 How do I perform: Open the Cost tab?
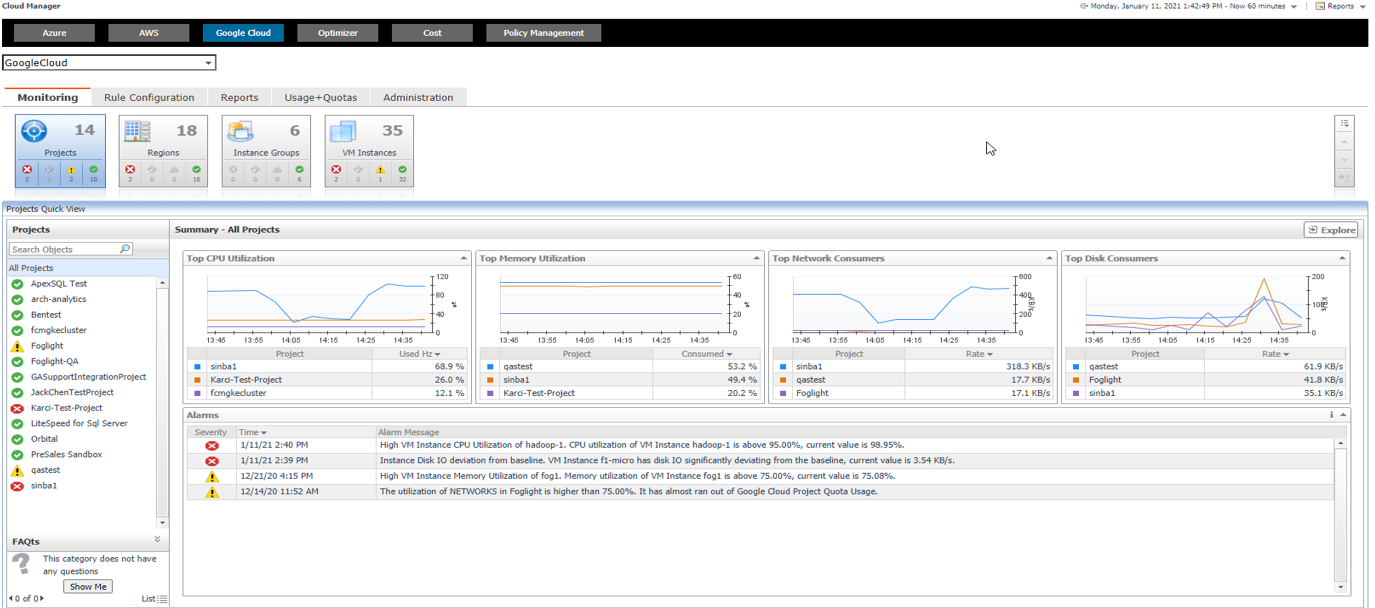point(432,33)
